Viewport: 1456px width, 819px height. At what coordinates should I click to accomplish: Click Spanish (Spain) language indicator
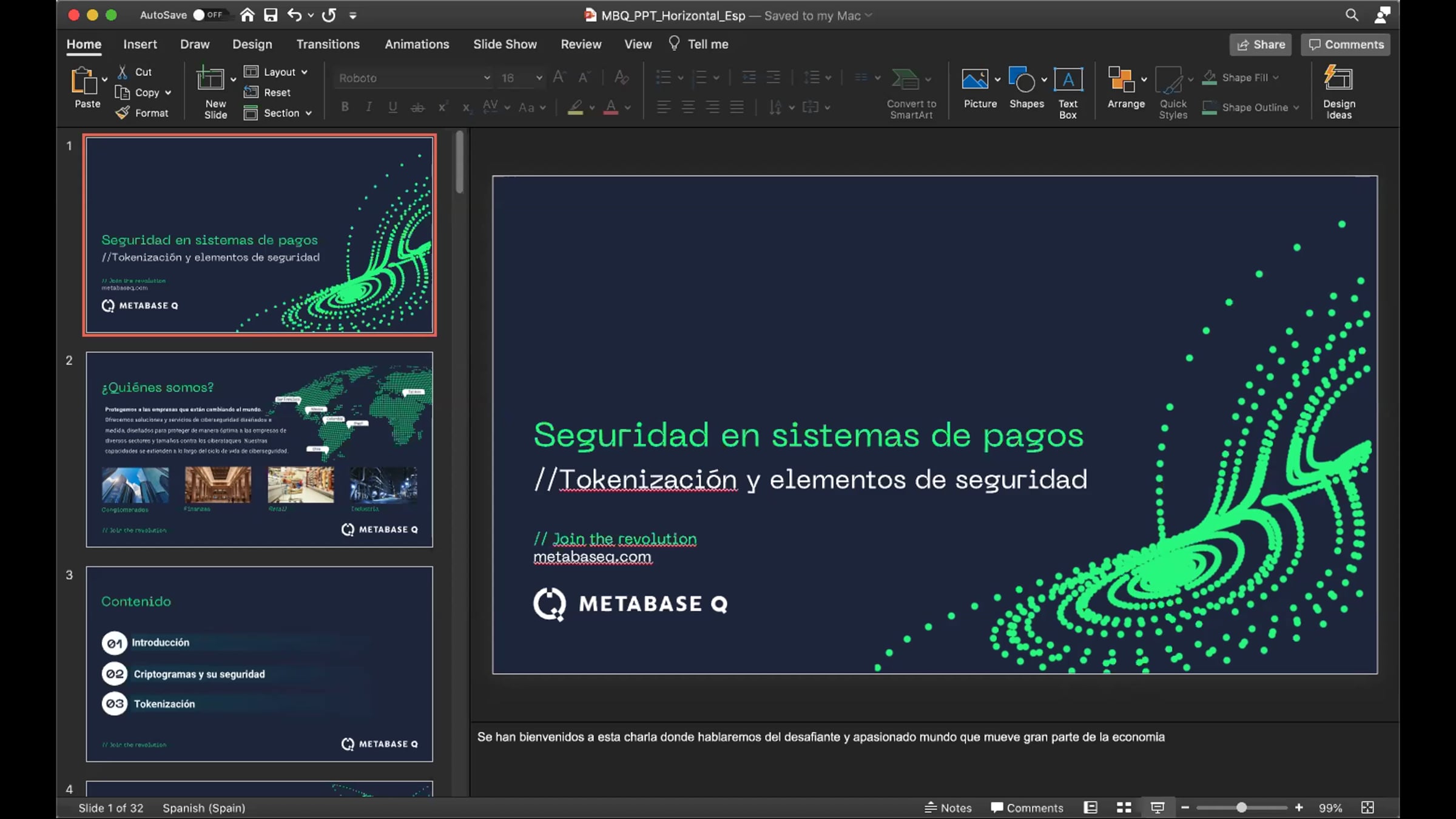pos(204,807)
